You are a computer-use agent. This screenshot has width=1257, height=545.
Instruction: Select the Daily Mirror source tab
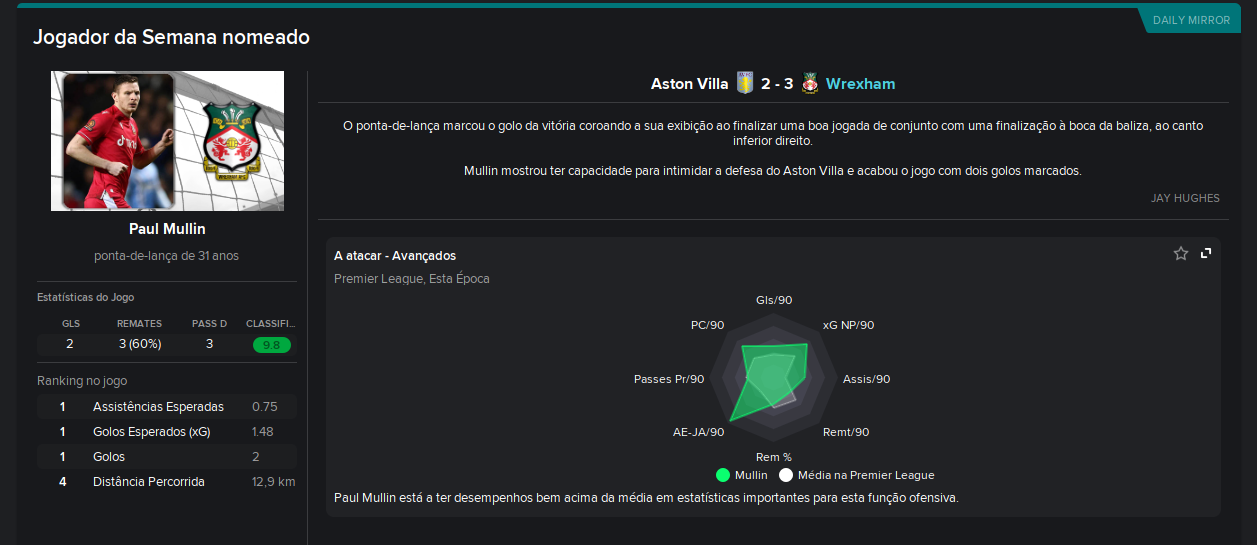[1191, 20]
